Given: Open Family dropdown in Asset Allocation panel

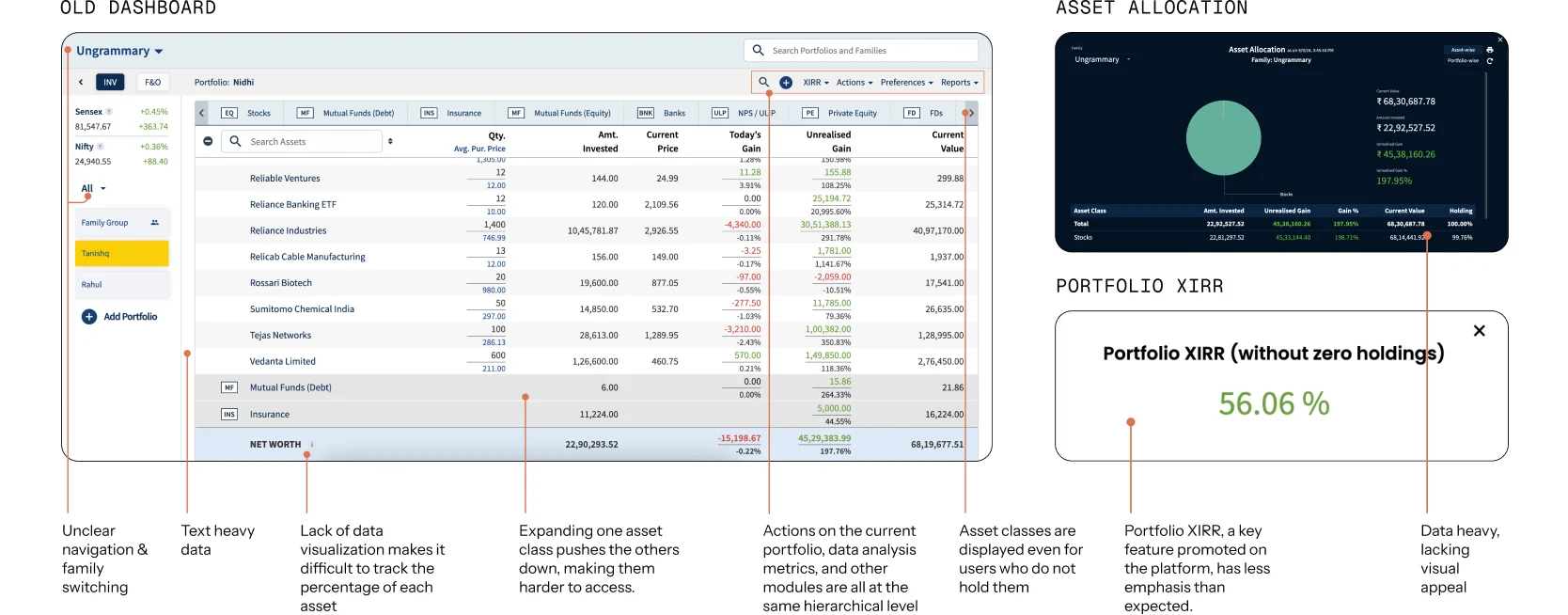Looking at the screenshot, I should [x=1102, y=59].
